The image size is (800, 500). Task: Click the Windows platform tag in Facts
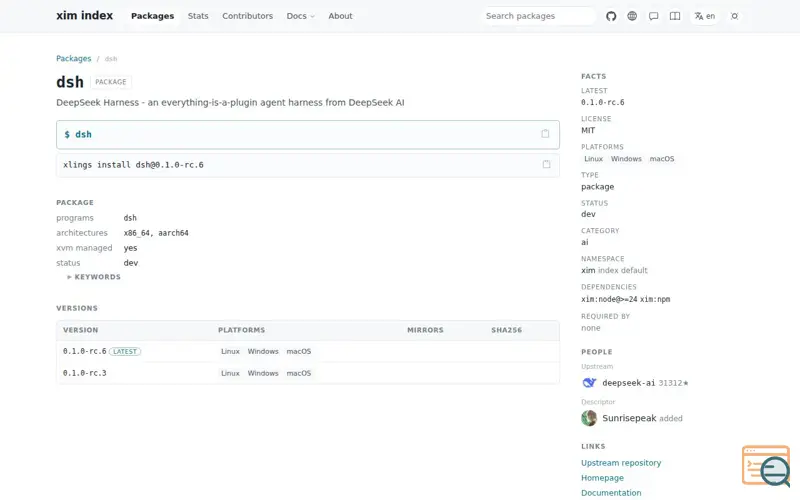[626, 159]
